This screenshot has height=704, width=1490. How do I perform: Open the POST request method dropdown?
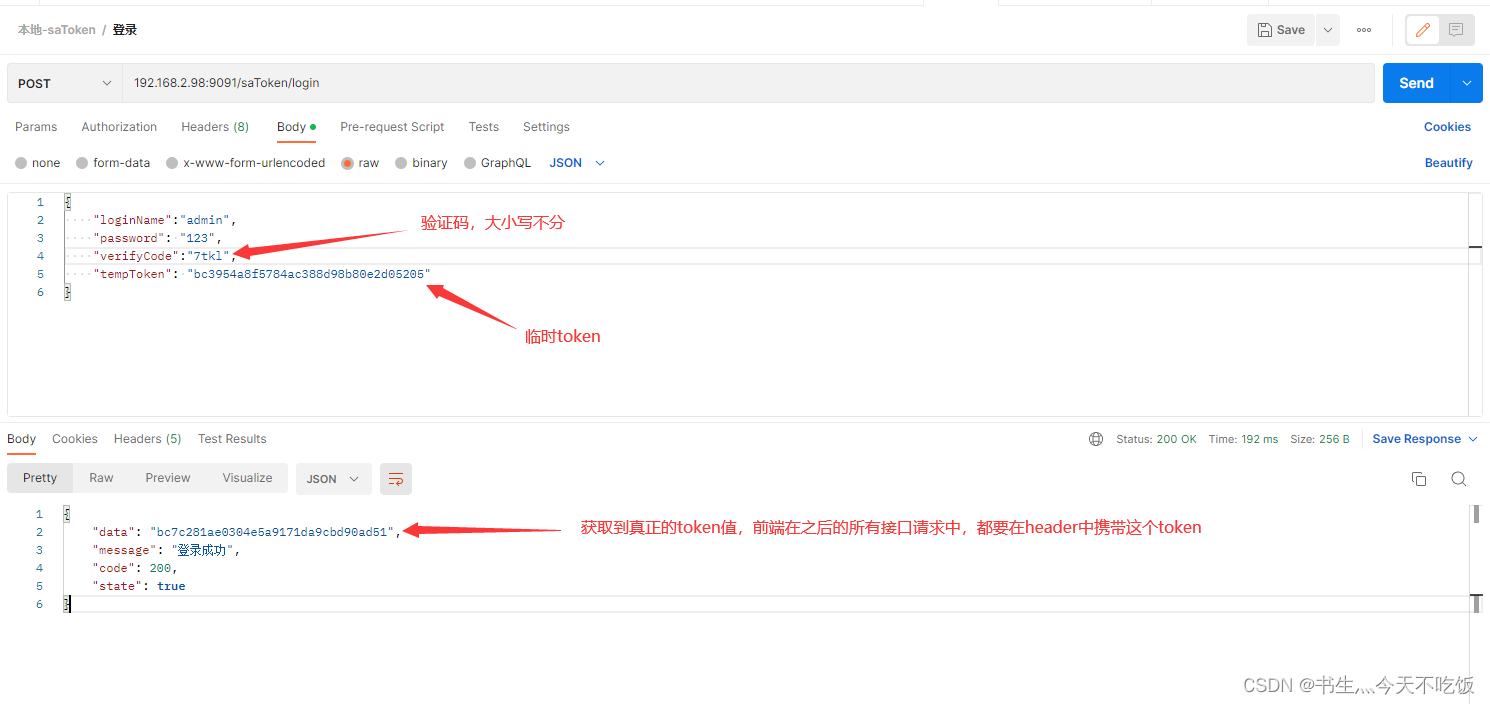click(63, 82)
